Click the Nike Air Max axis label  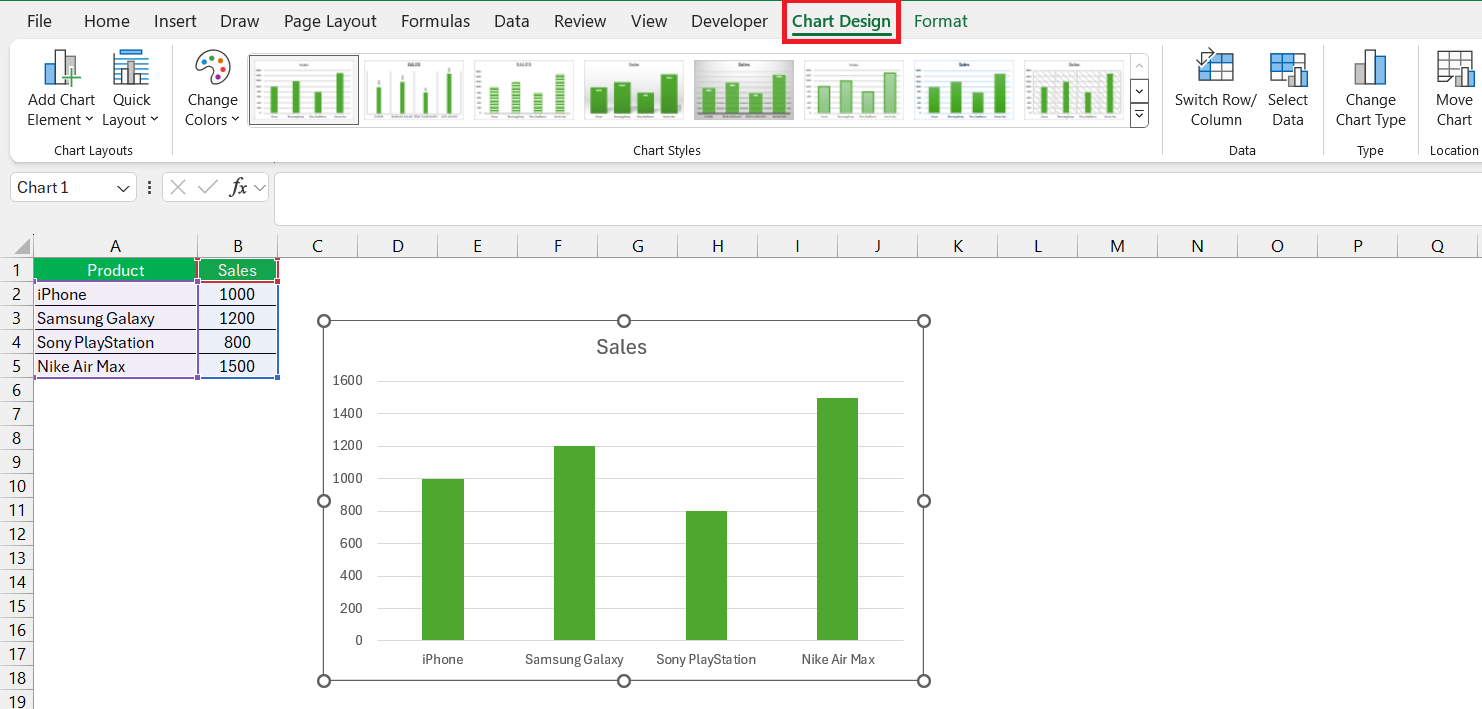point(838,659)
